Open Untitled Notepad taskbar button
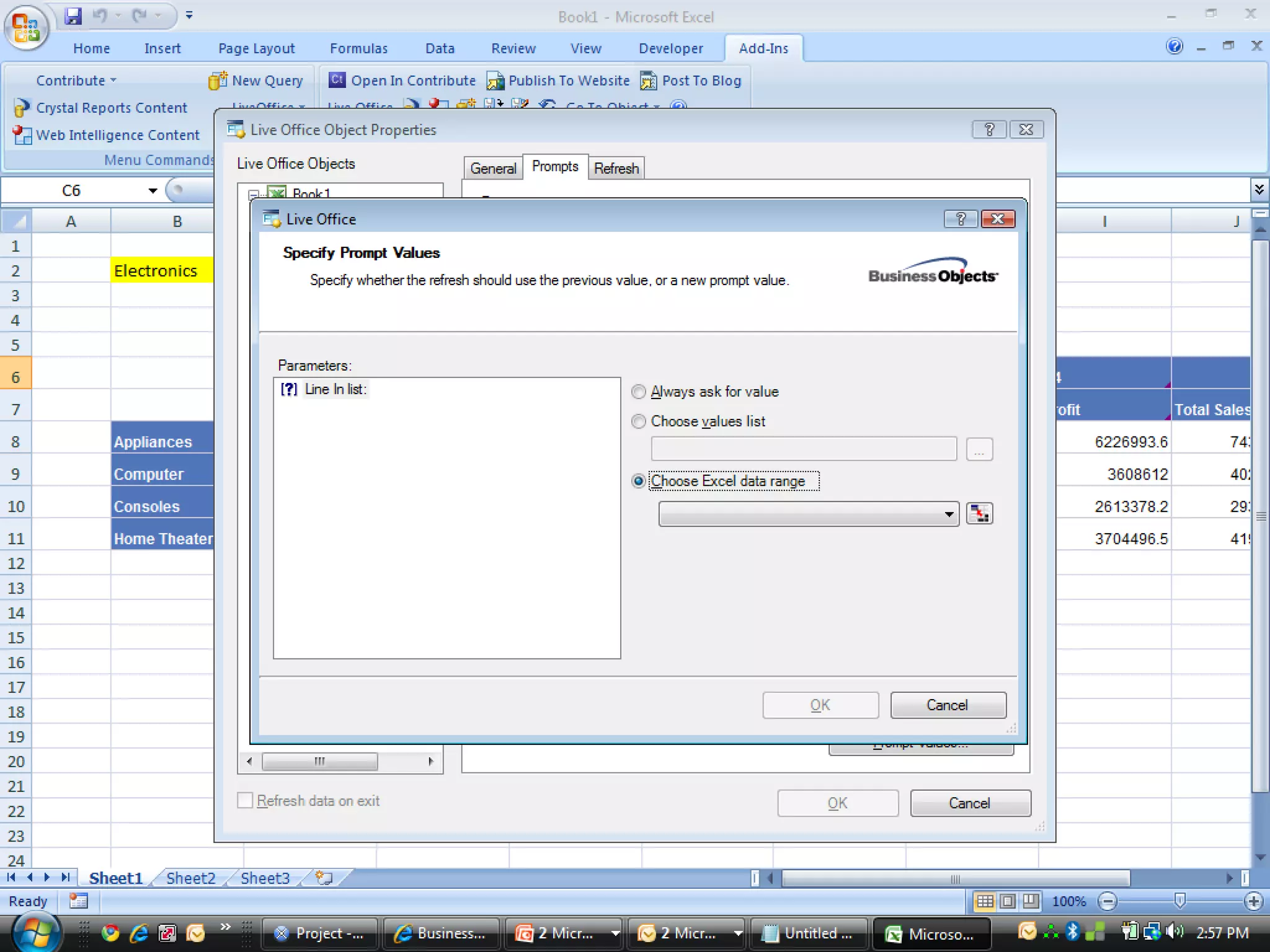The image size is (1270, 952). (809, 933)
